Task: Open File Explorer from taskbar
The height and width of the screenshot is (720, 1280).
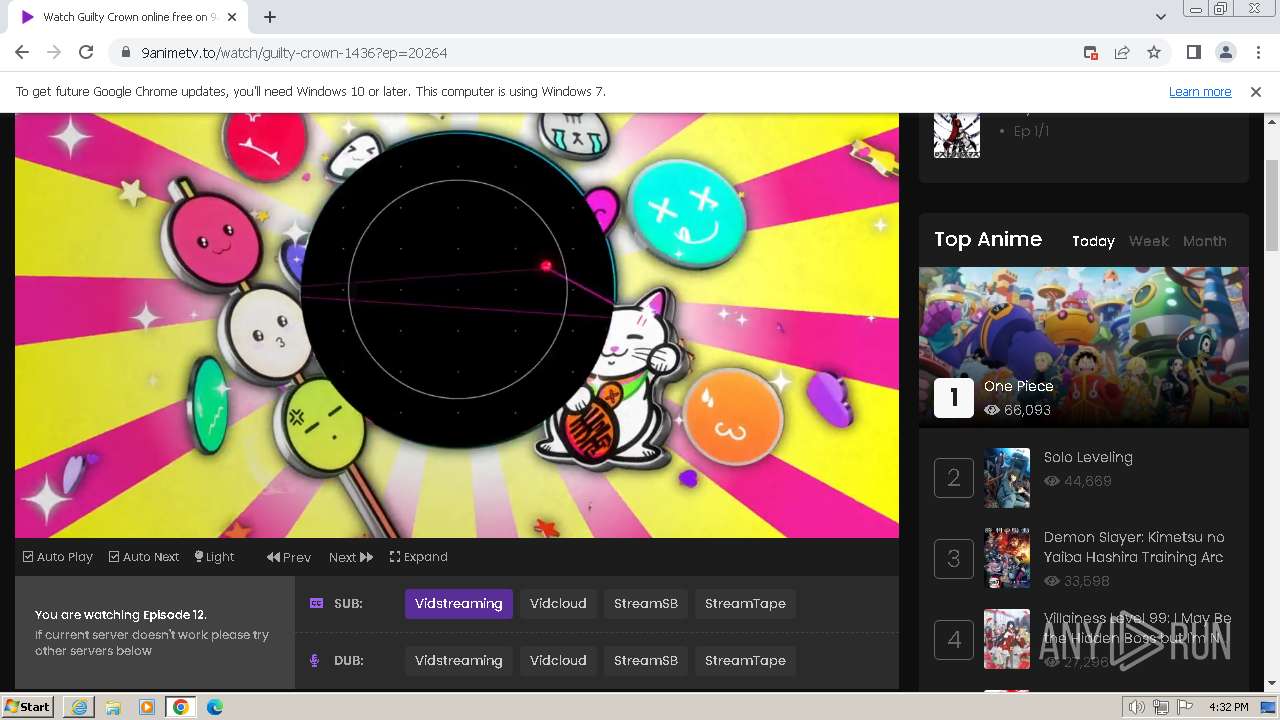Action: 113,707
